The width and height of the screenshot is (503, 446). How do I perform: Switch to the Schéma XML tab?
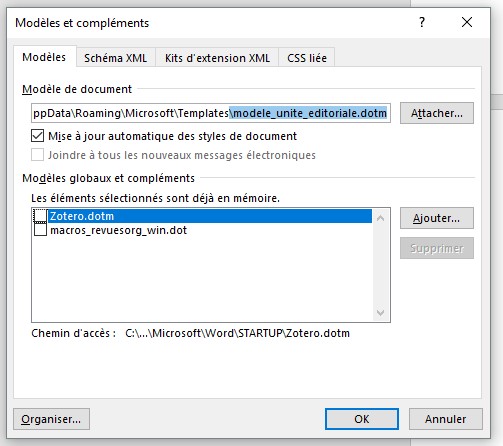[115, 58]
